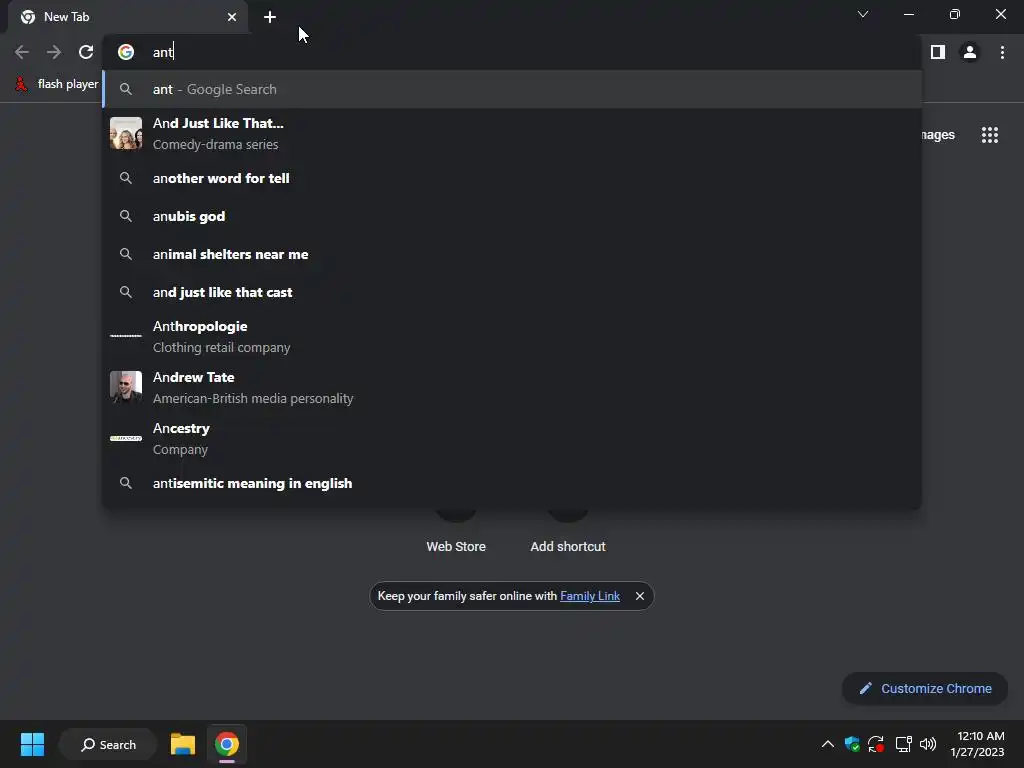Click the search icon beside 'antisemitic meaning in english'
The image size is (1024, 768).
click(126, 483)
